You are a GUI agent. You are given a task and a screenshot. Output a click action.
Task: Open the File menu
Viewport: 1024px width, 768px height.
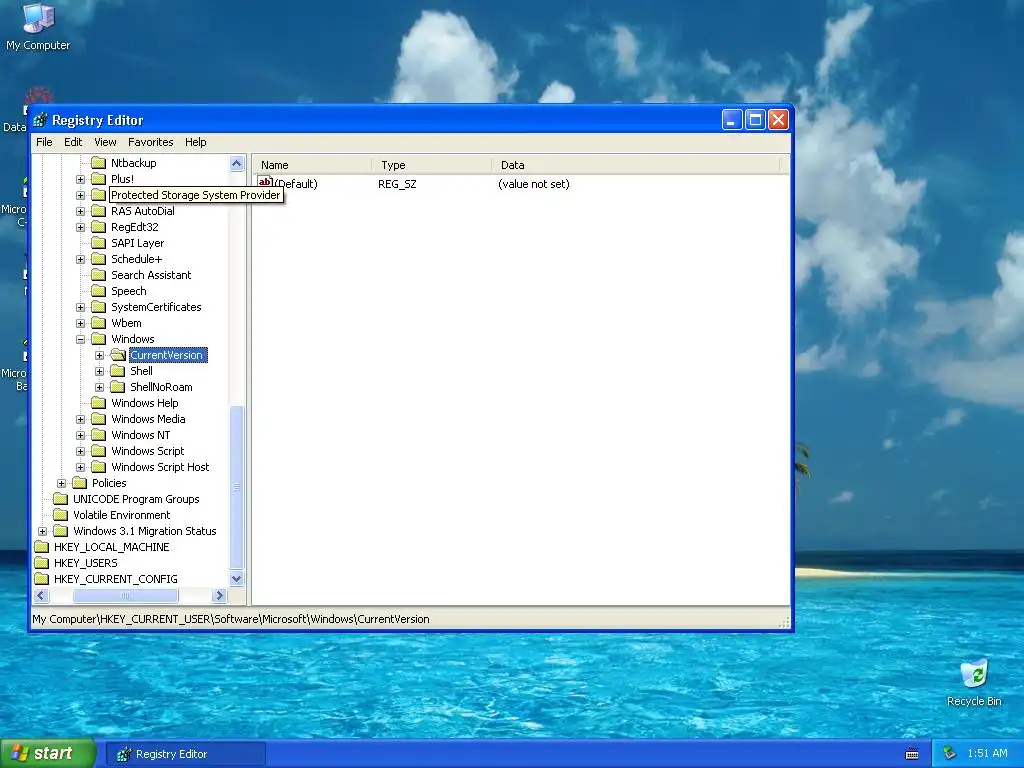(44, 142)
